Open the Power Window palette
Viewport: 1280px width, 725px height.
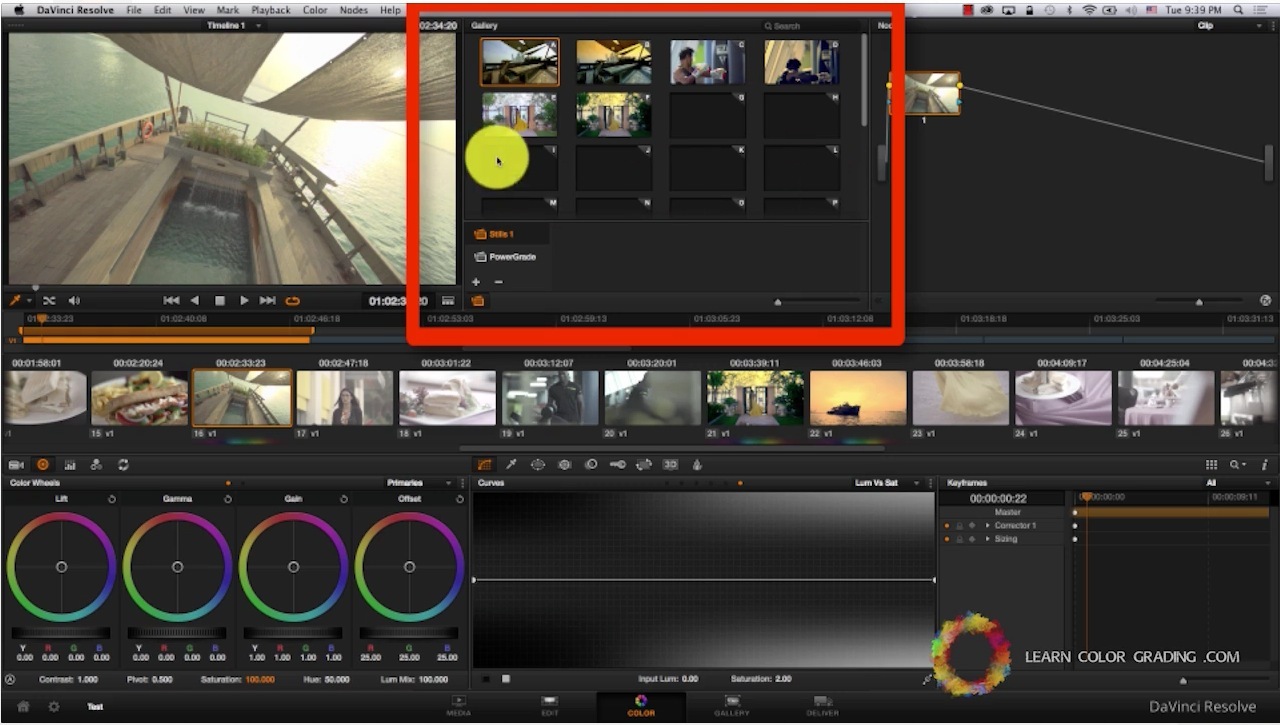(538, 465)
